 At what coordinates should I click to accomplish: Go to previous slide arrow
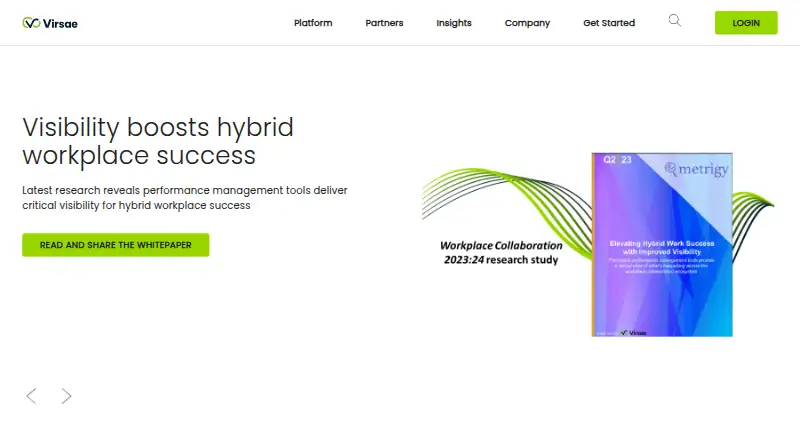pyautogui.click(x=32, y=396)
